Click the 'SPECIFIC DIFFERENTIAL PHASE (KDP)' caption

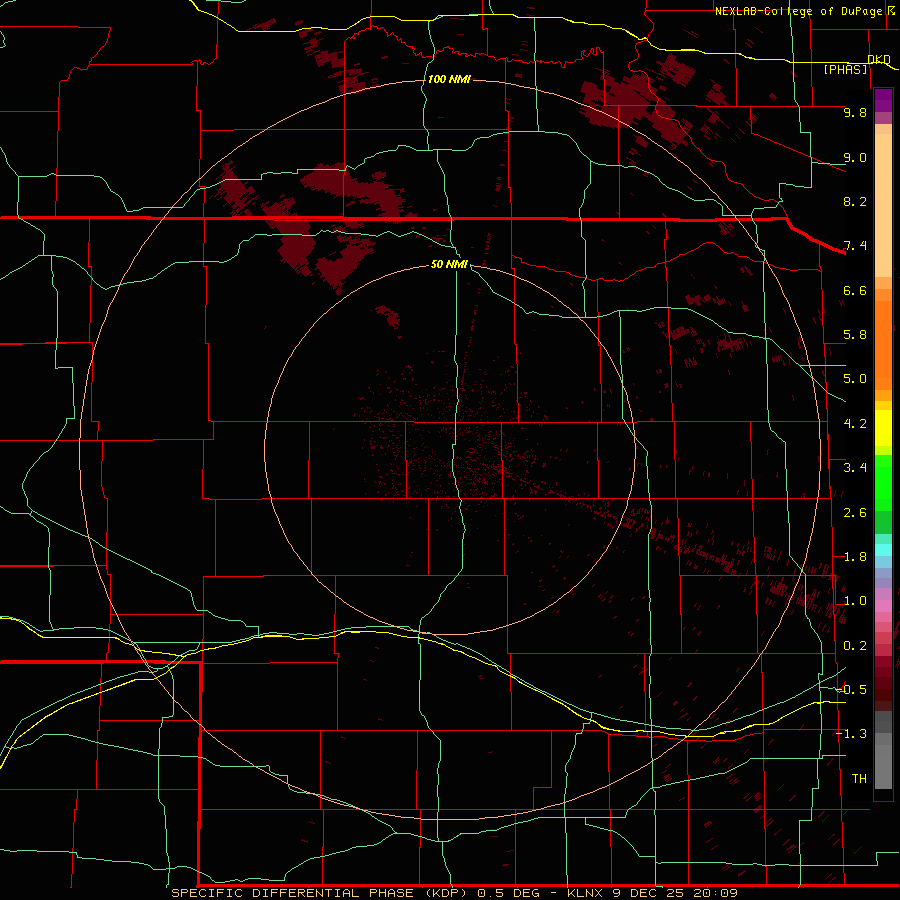point(322,893)
